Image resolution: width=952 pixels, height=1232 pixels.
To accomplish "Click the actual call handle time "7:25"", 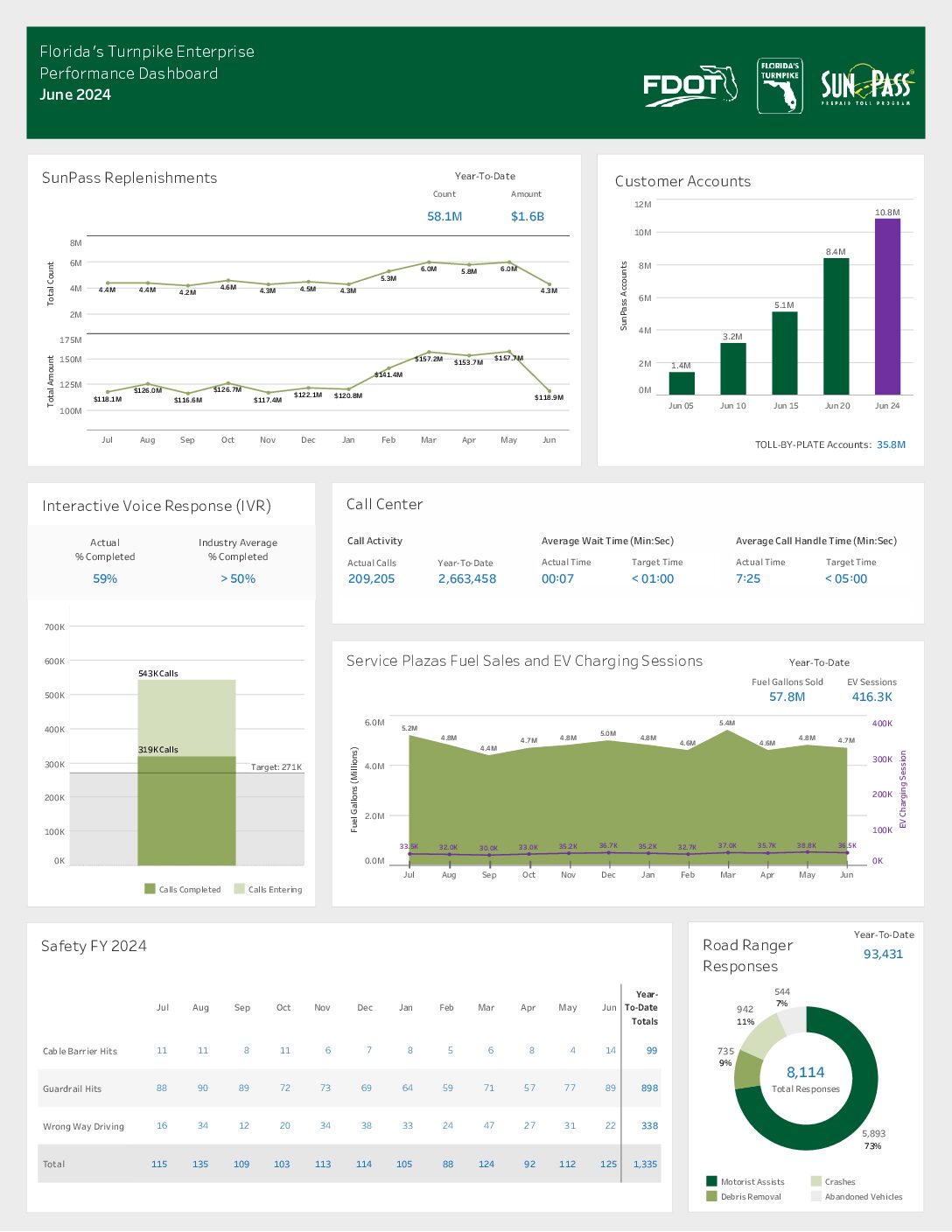I will click(748, 578).
